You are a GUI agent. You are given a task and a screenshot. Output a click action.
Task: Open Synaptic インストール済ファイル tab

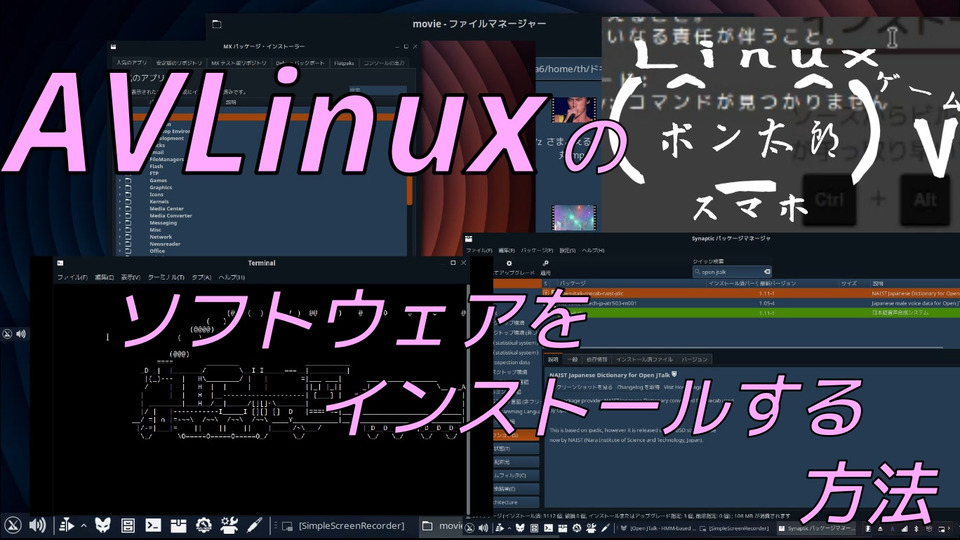pyautogui.click(x=644, y=359)
